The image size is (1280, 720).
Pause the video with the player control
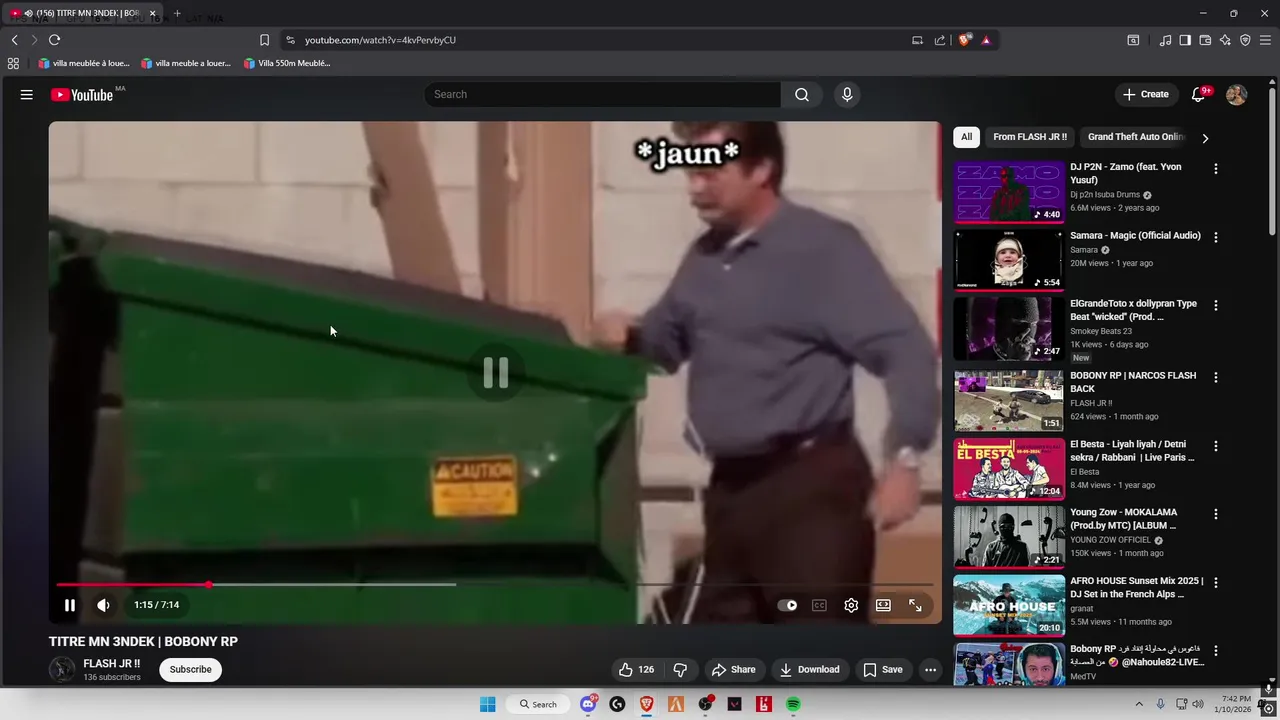tap(70, 605)
